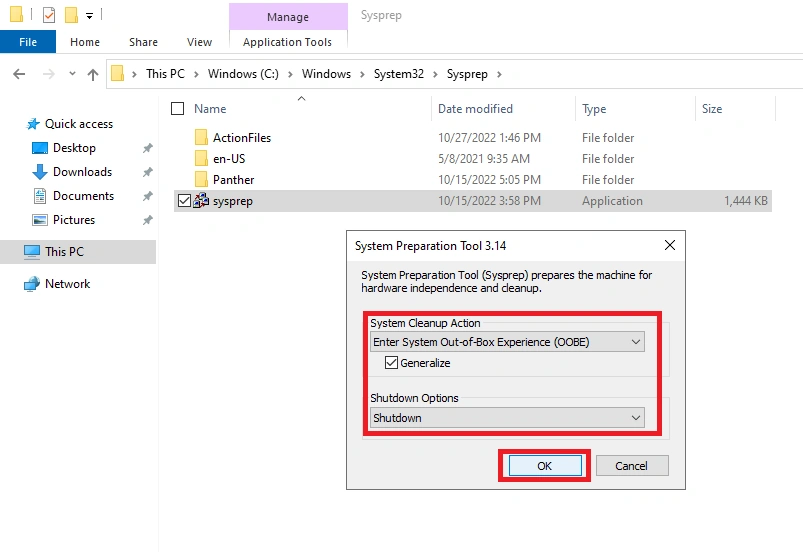
Task: Click the Manage contextual tab
Action: (x=288, y=17)
